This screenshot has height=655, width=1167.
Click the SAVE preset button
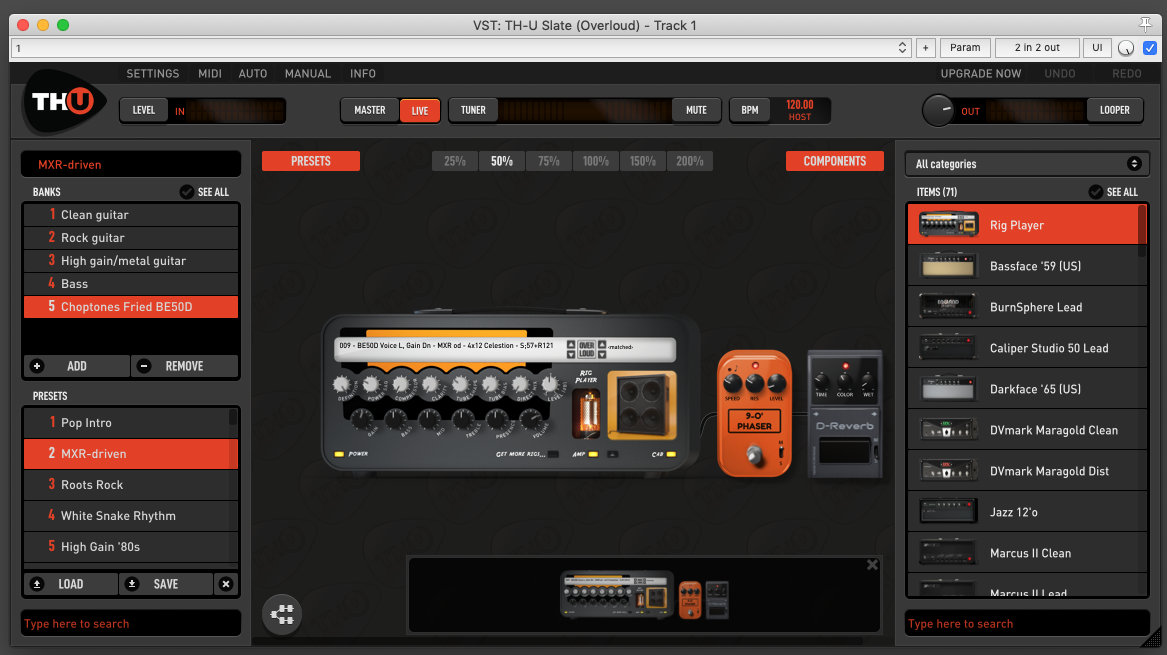pyautogui.click(x=165, y=584)
